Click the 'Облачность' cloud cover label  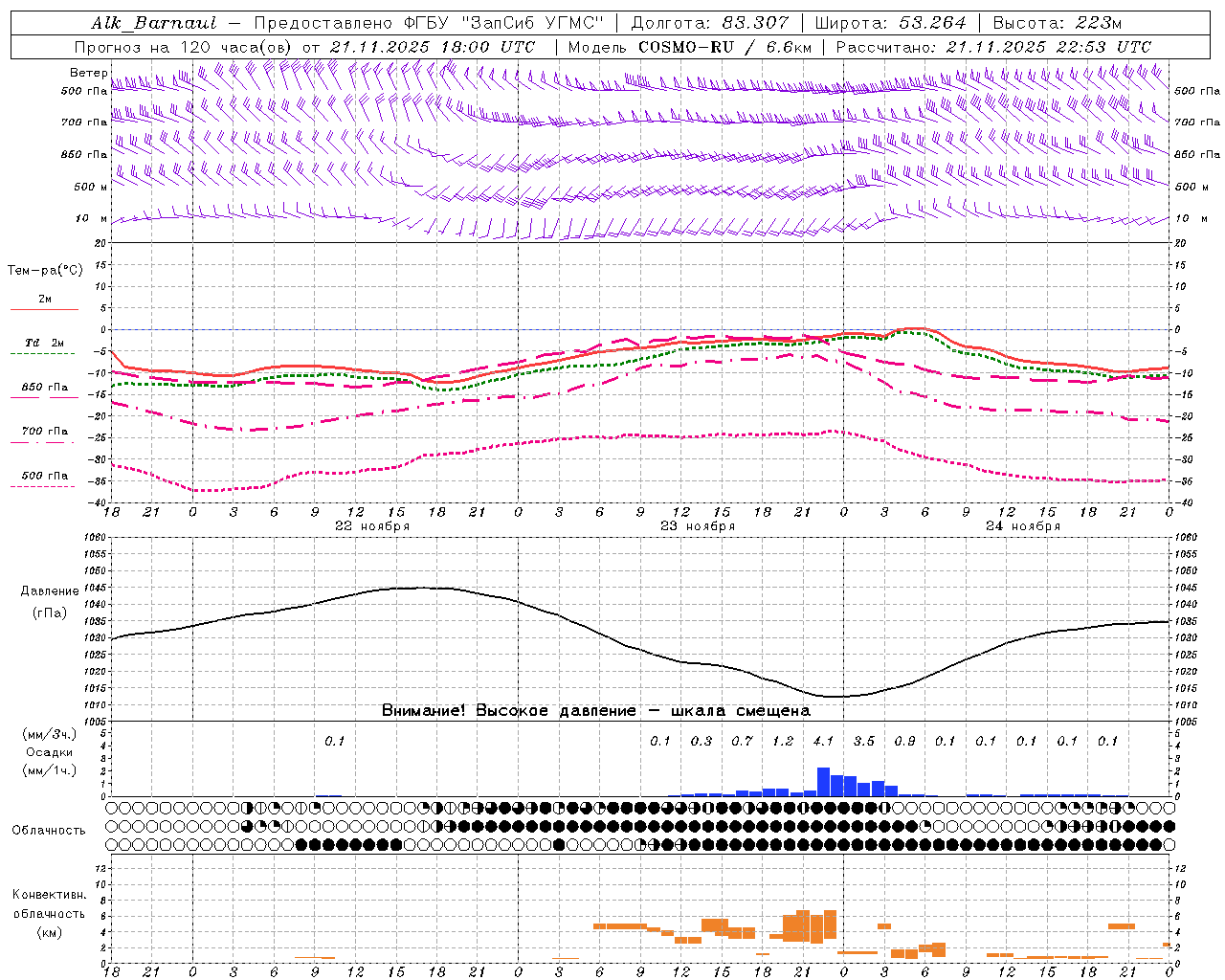point(49,831)
